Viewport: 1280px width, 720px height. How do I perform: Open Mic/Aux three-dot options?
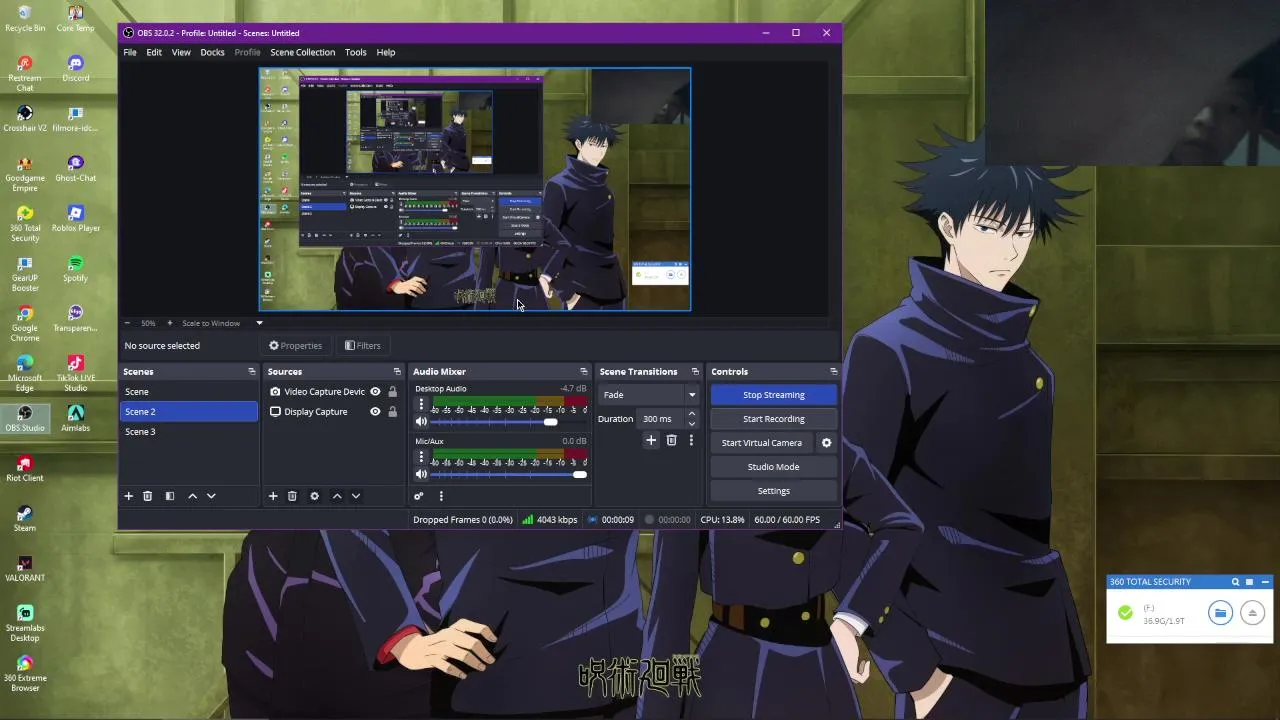click(421, 457)
